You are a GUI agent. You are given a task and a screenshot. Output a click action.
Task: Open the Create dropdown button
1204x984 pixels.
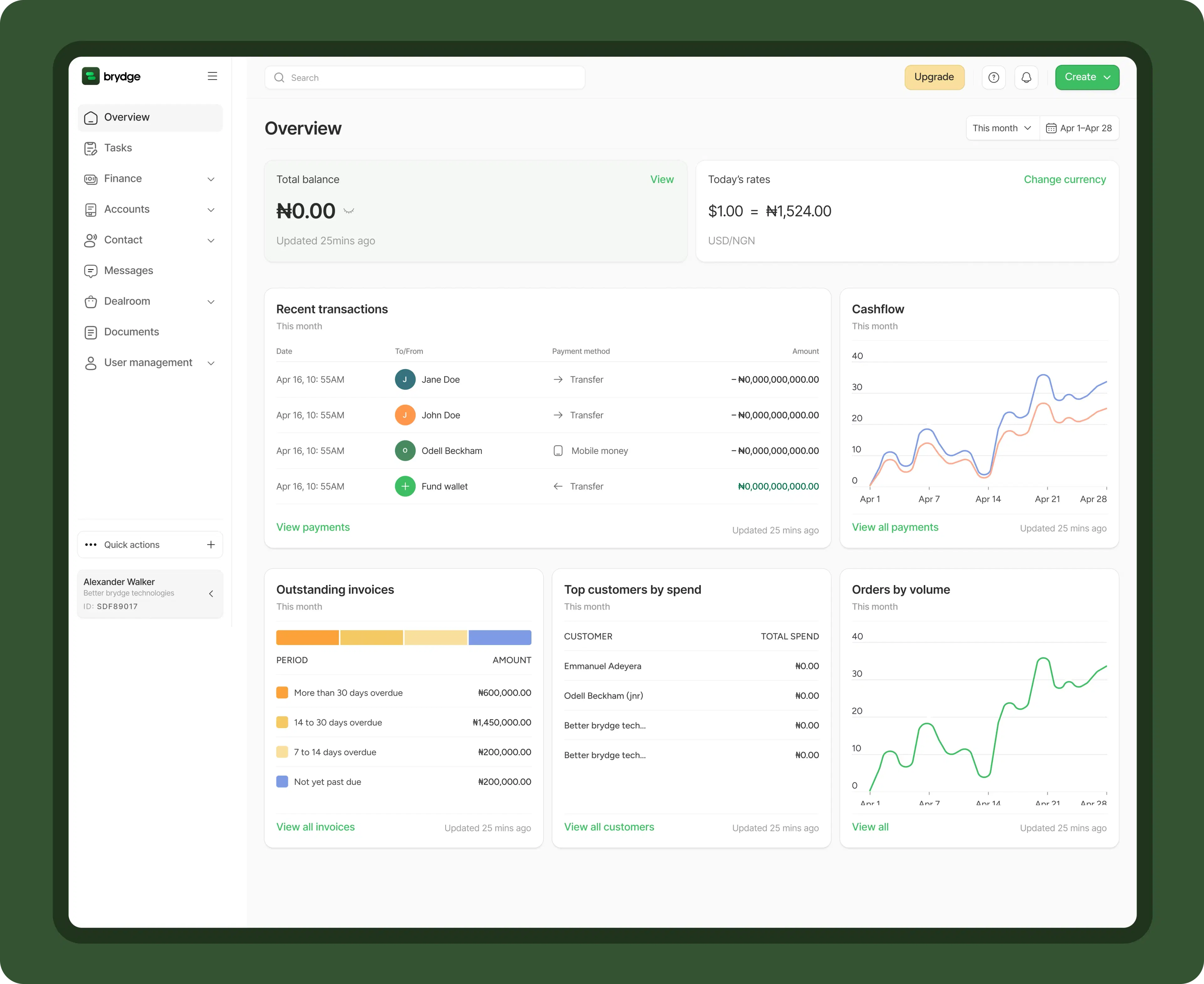(1087, 77)
